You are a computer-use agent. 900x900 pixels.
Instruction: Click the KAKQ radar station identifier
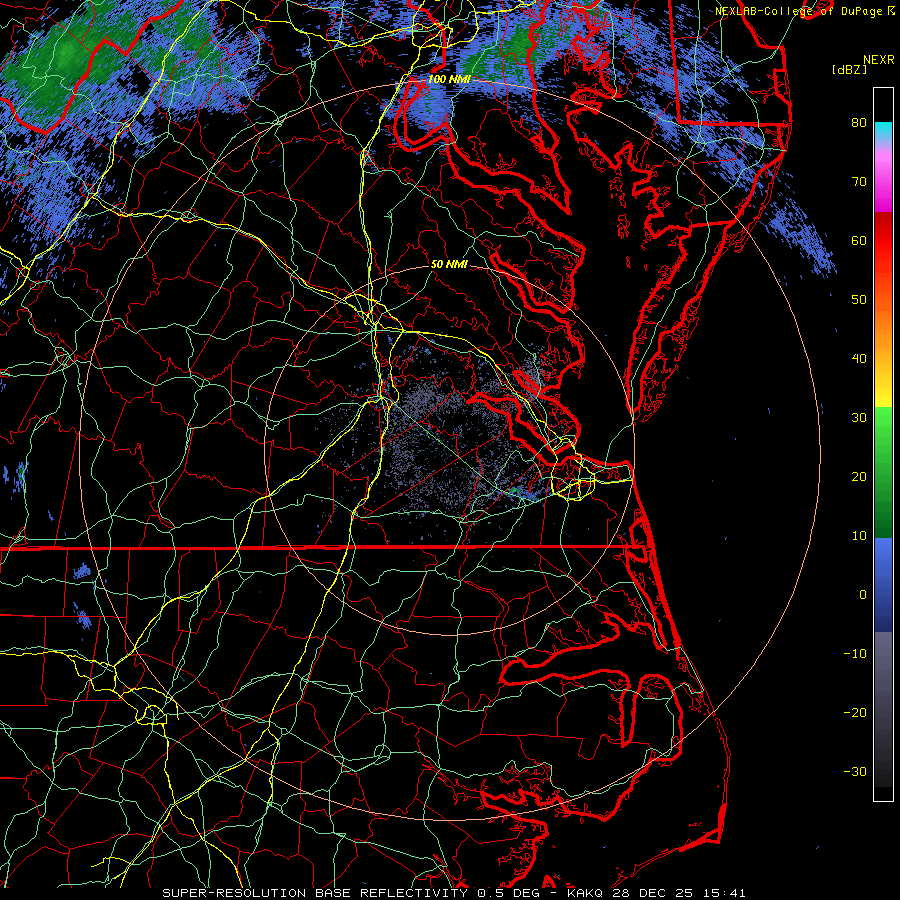pyautogui.click(x=586, y=893)
